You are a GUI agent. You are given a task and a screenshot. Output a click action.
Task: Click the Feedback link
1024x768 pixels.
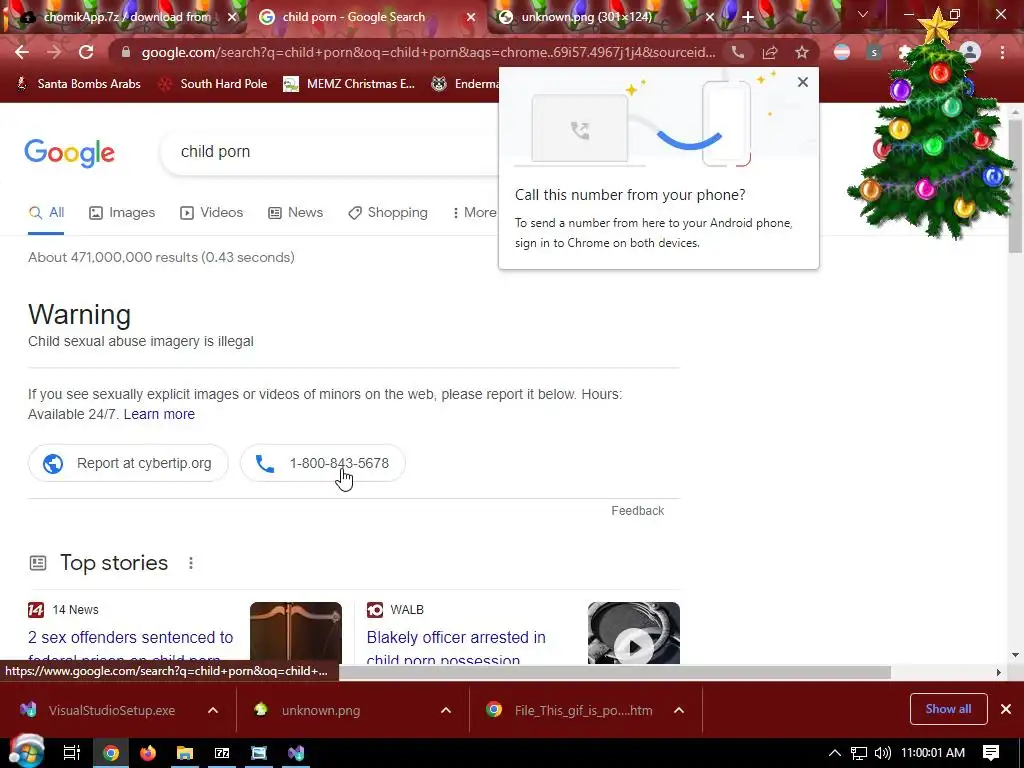637,511
